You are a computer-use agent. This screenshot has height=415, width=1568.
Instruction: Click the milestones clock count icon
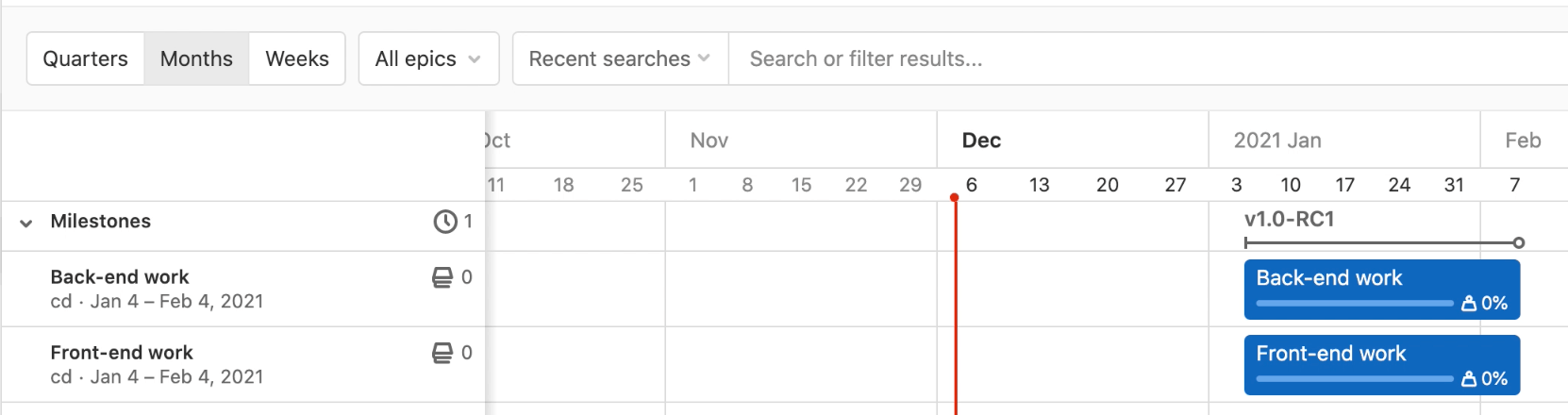coord(444,222)
